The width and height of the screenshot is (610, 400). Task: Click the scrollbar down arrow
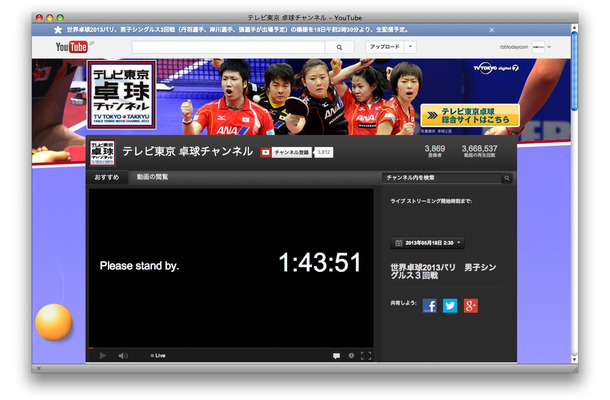click(x=574, y=360)
